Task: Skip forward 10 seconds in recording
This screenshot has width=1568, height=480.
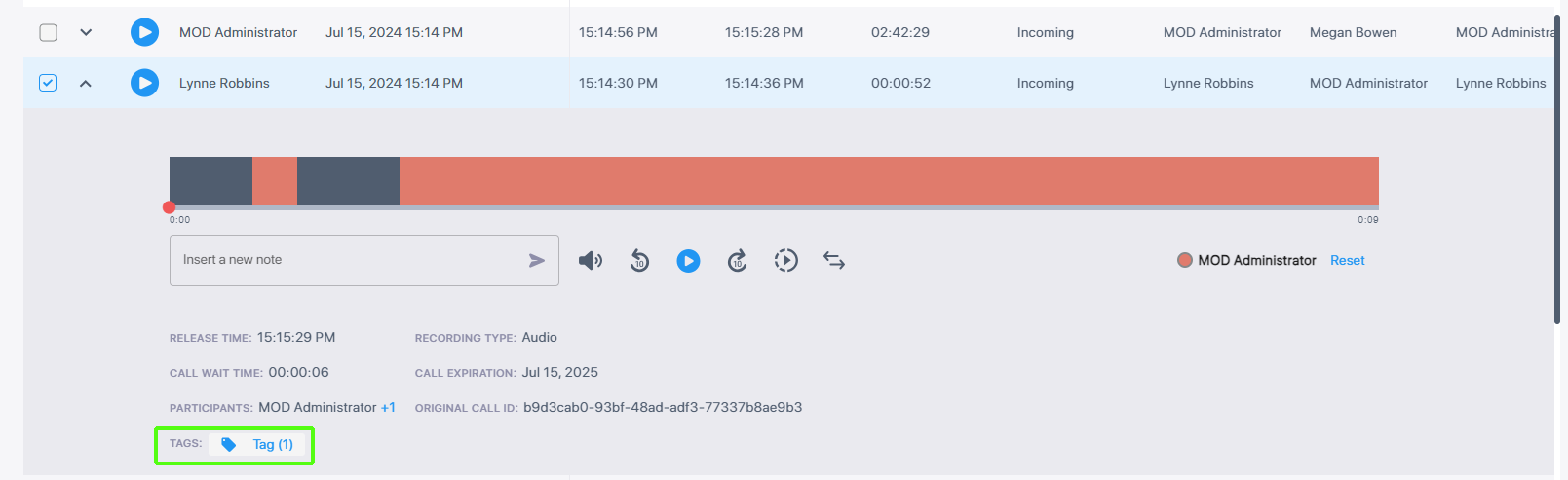Action: pyautogui.click(x=738, y=261)
